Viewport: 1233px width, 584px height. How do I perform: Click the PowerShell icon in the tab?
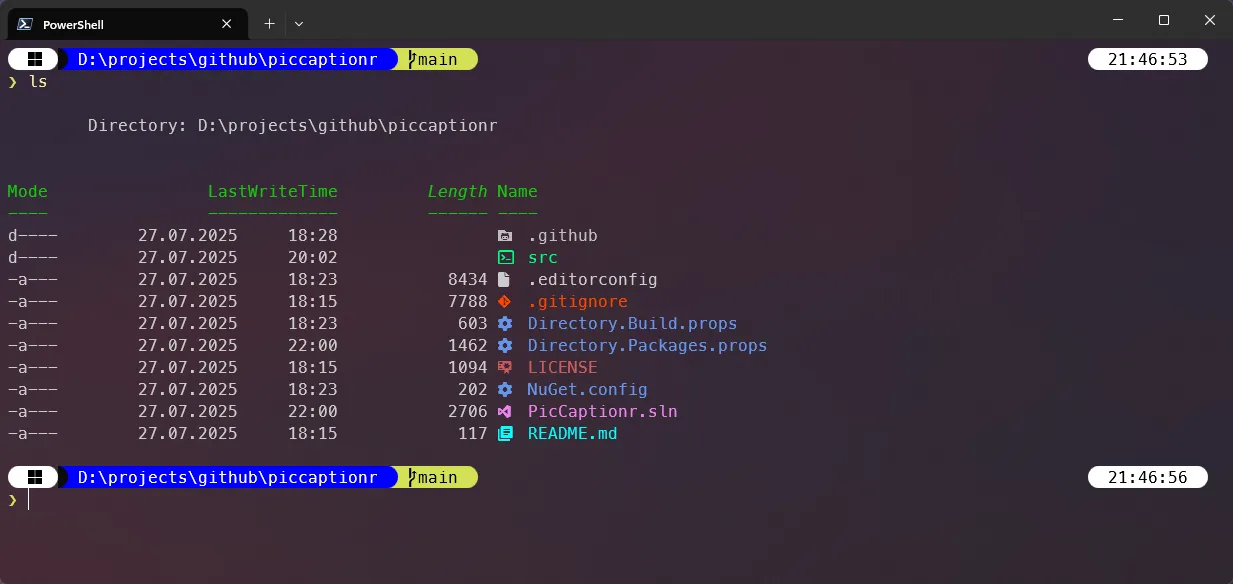(24, 24)
